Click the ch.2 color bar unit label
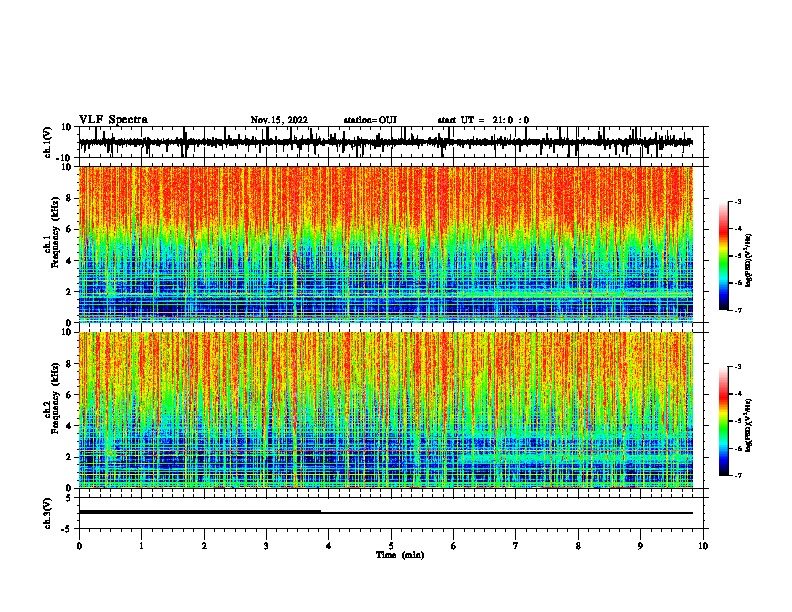This screenshot has height=612, width=792. click(748, 425)
